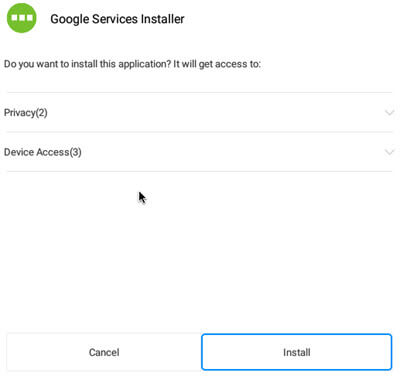Click the green Google Services Installer icon
This screenshot has width=400, height=376.
tap(22, 18)
